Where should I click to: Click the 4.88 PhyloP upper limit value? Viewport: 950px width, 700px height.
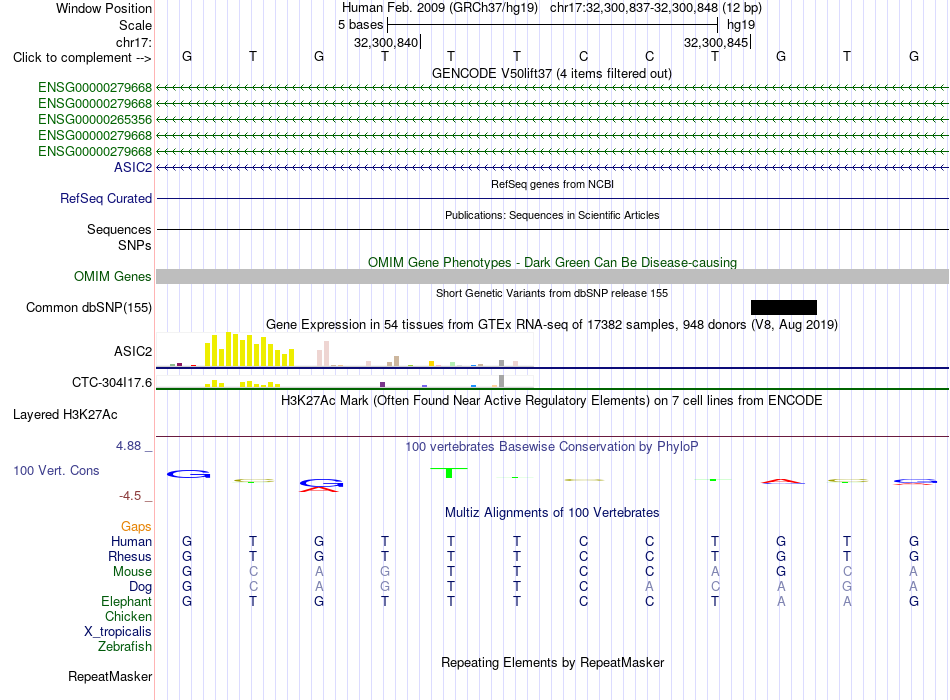pos(128,446)
